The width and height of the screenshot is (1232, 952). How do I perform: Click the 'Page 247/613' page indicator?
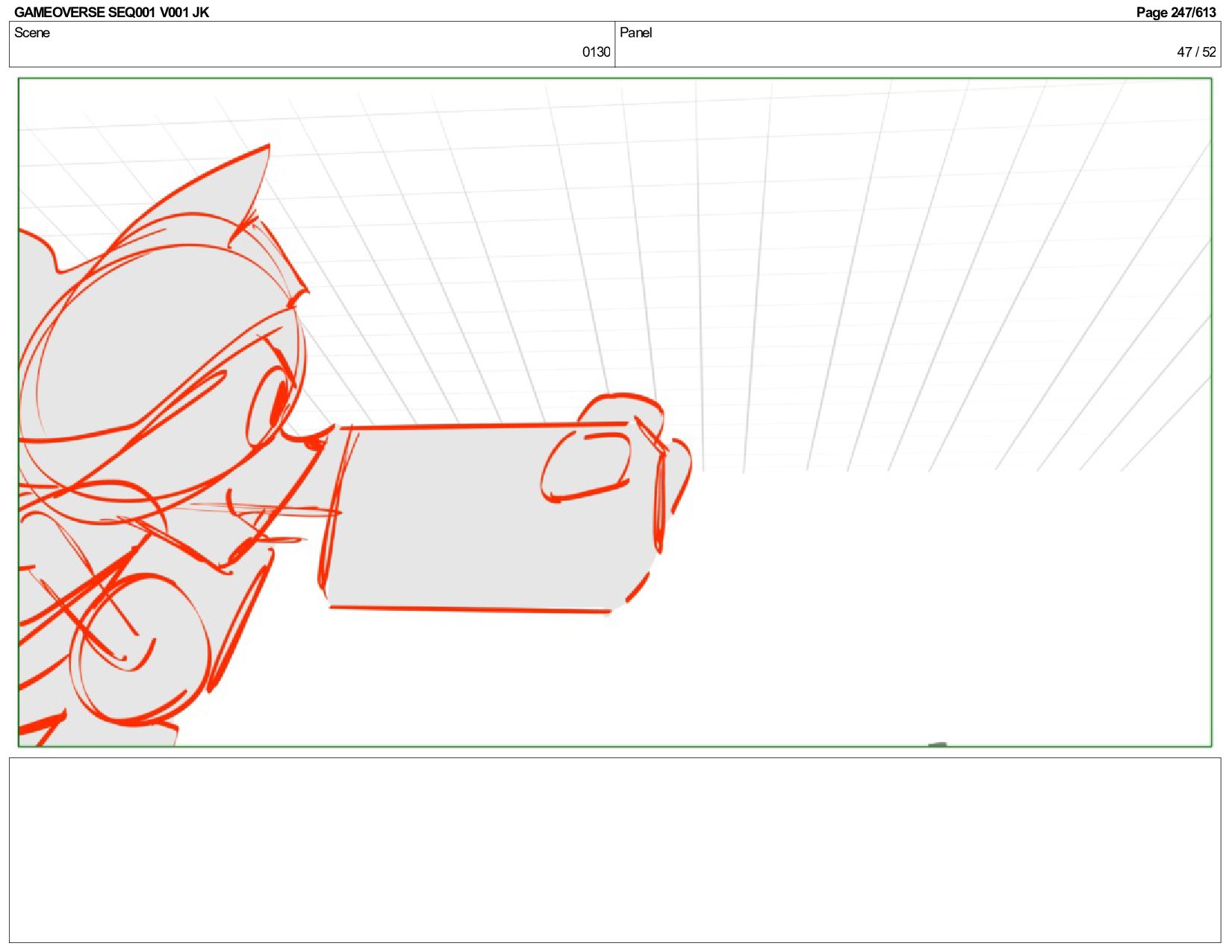(x=1176, y=12)
